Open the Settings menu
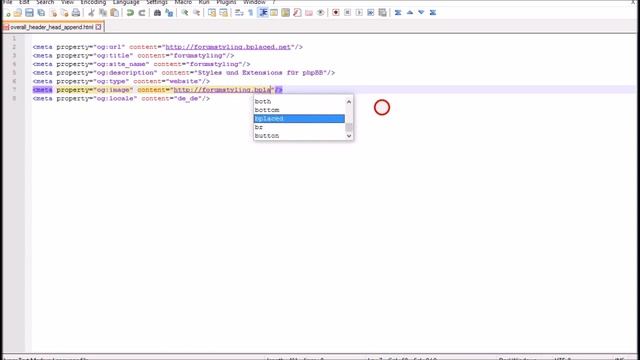Viewport: 640px width, 360px height. click(x=157, y=2)
